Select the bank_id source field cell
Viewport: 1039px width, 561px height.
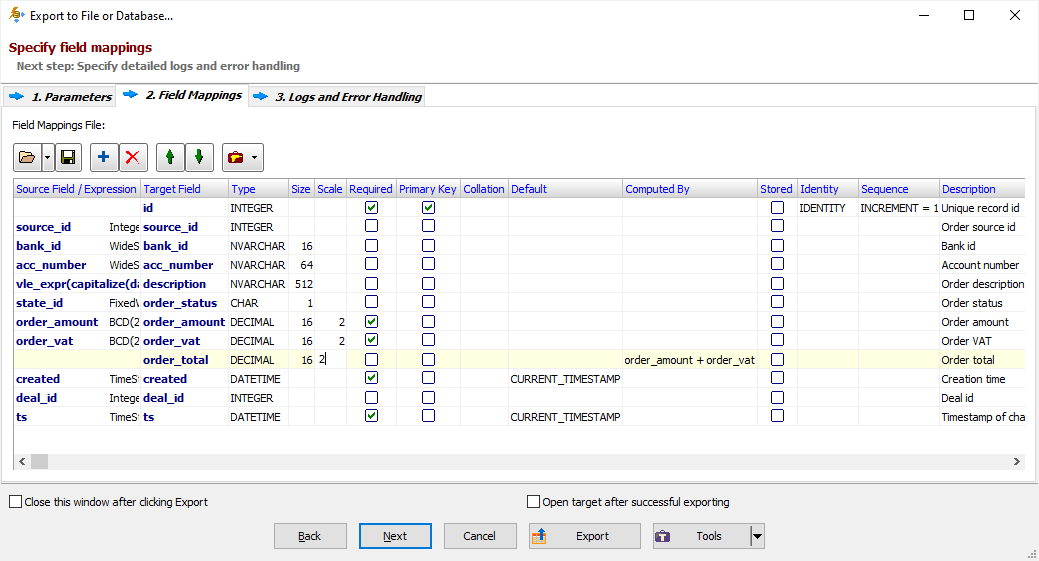coord(77,246)
